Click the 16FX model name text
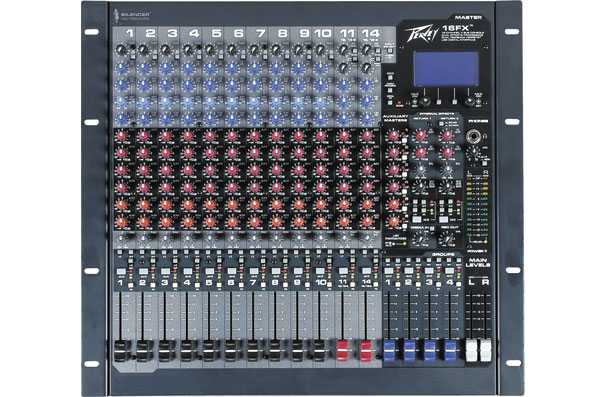Screen dimensions: 595x397 click(x=456, y=28)
